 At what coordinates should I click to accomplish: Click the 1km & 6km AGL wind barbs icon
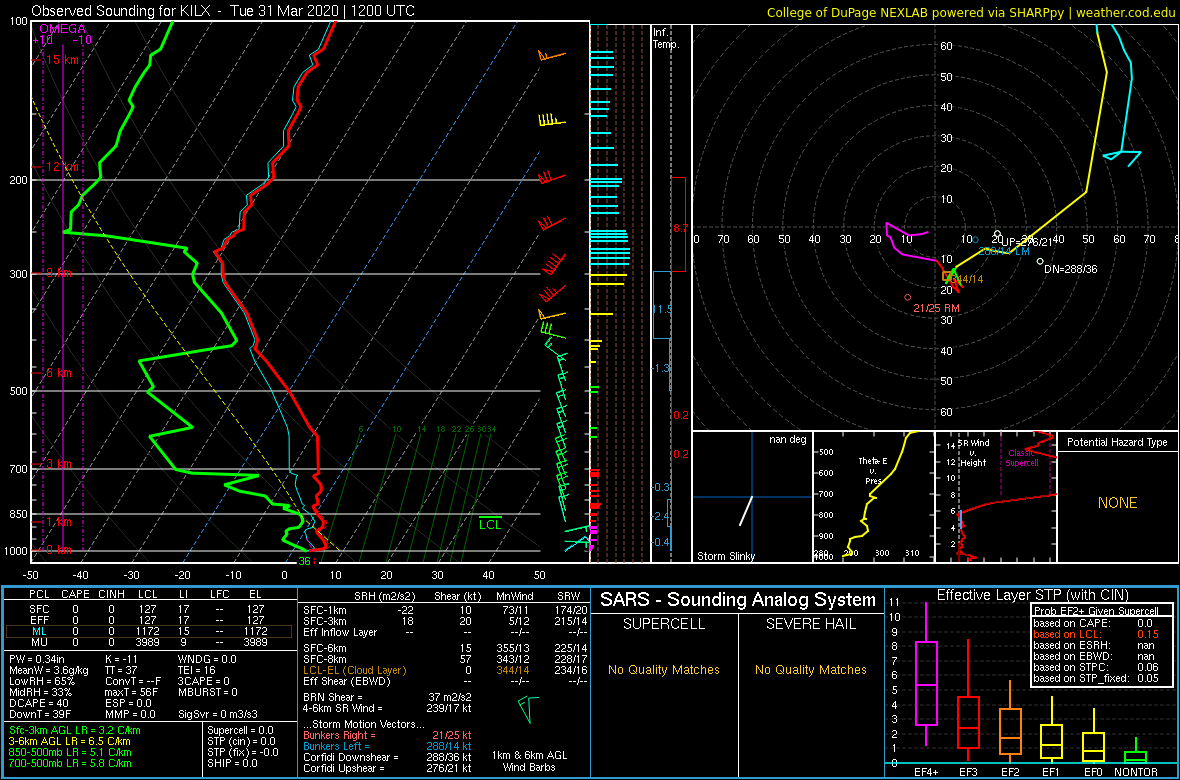tap(528, 708)
